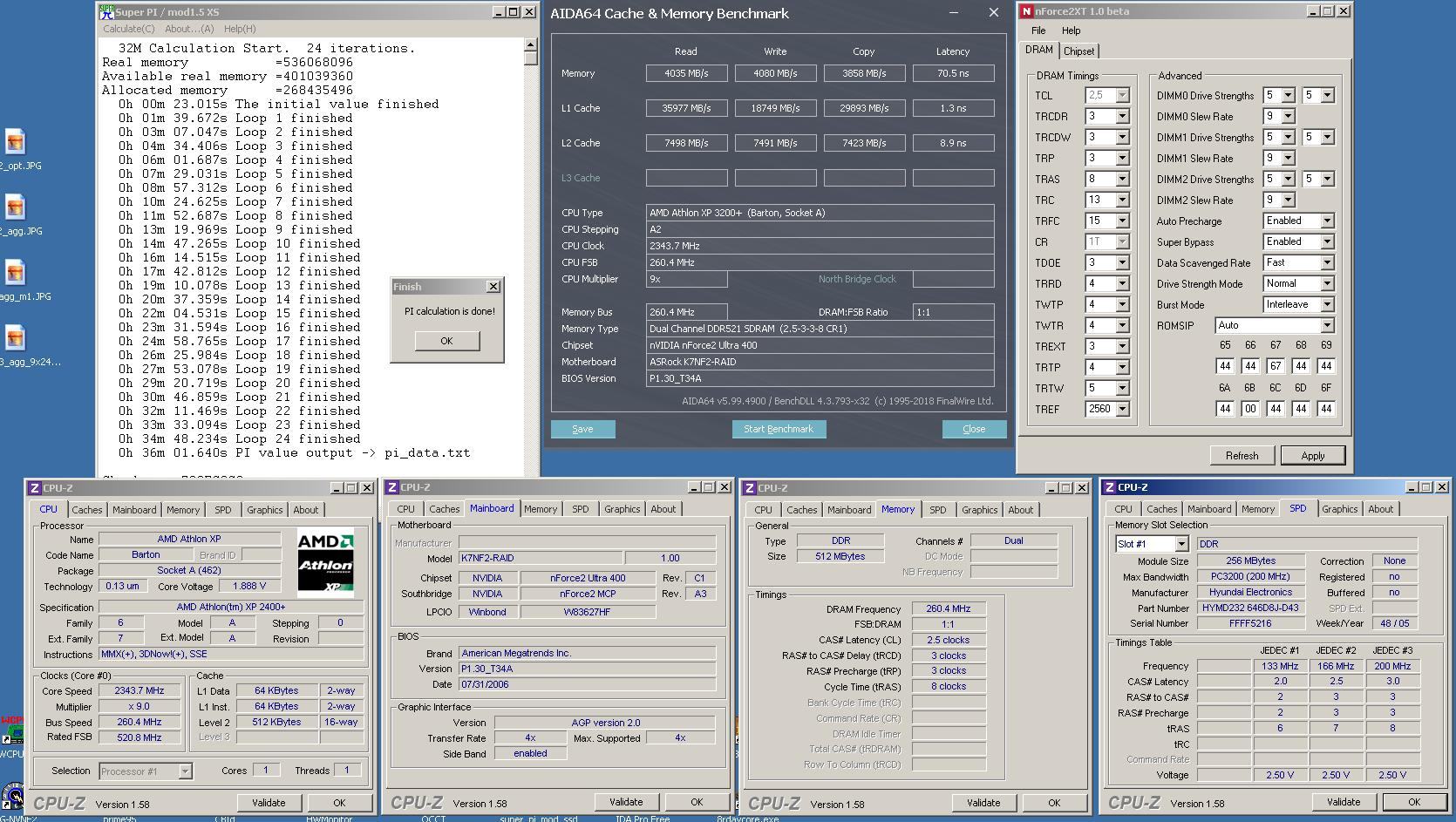Open the Auto Precharge dropdown
The width and height of the screenshot is (1456, 822).
coord(1327,221)
